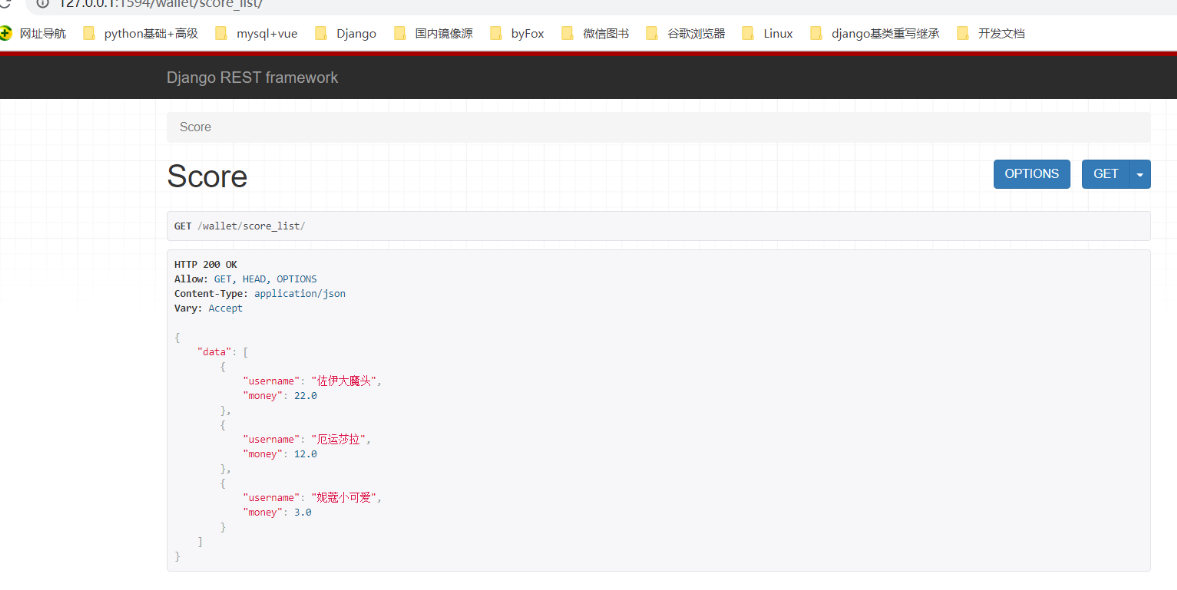Click the Score breadcrumb
This screenshot has height=590, width=1177.
pyautogui.click(x=195, y=127)
